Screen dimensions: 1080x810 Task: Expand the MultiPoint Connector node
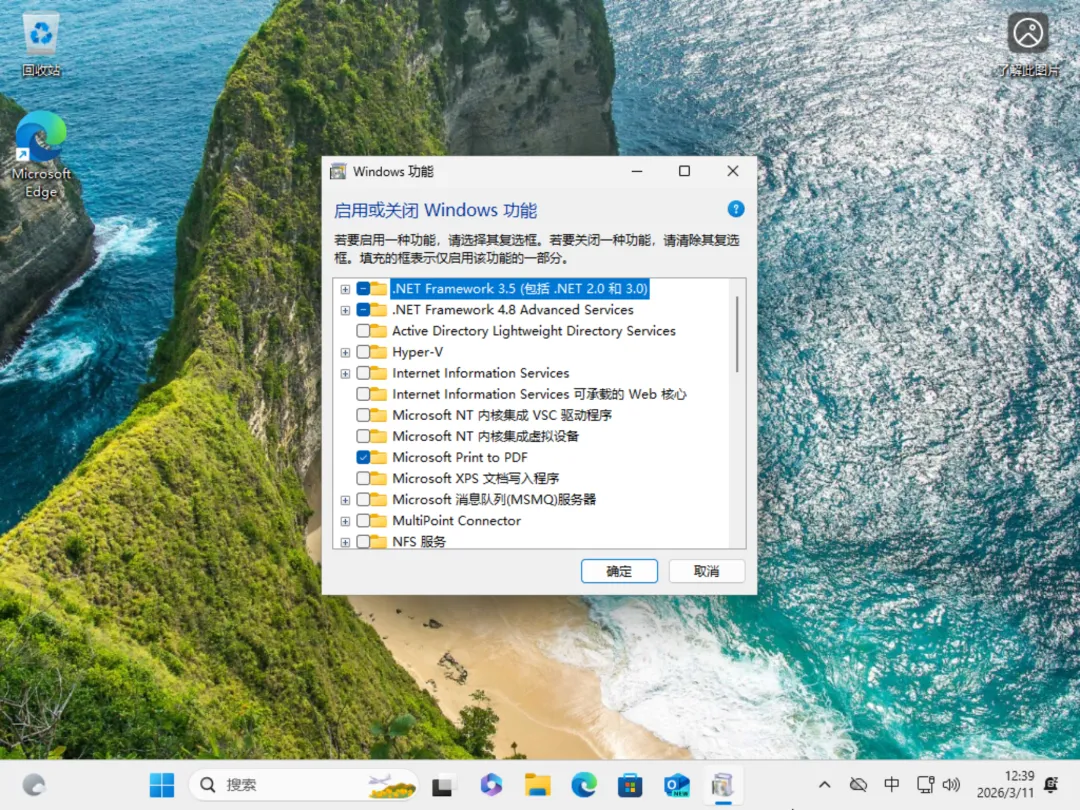(345, 521)
